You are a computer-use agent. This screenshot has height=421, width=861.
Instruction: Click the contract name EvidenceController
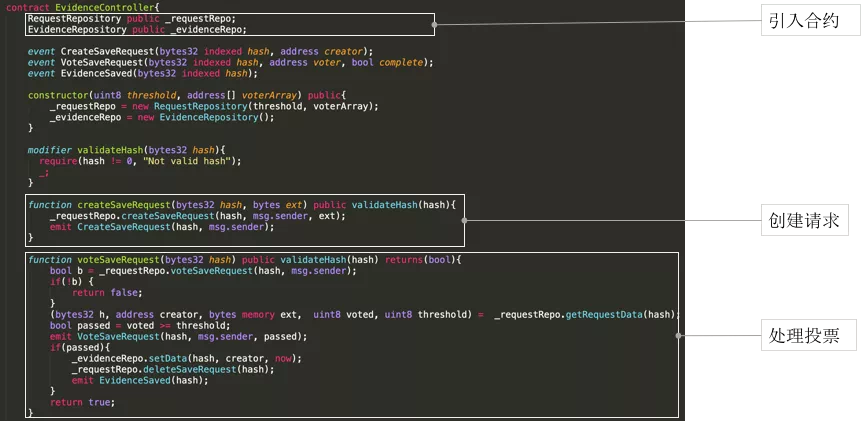click(x=104, y=8)
